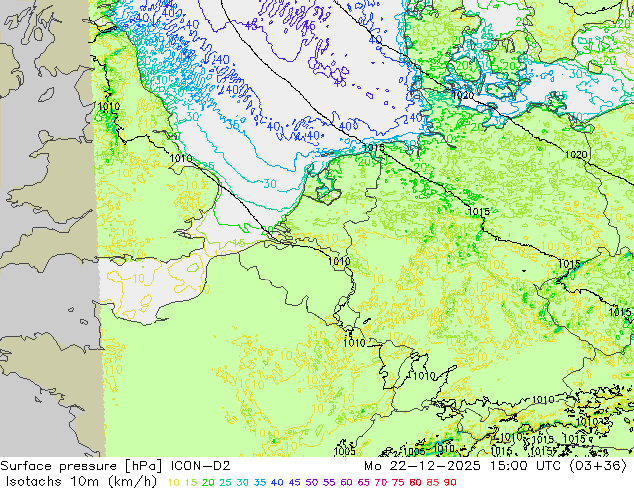Click the forecast step text "(03+36)"

(x=598, y=466)
